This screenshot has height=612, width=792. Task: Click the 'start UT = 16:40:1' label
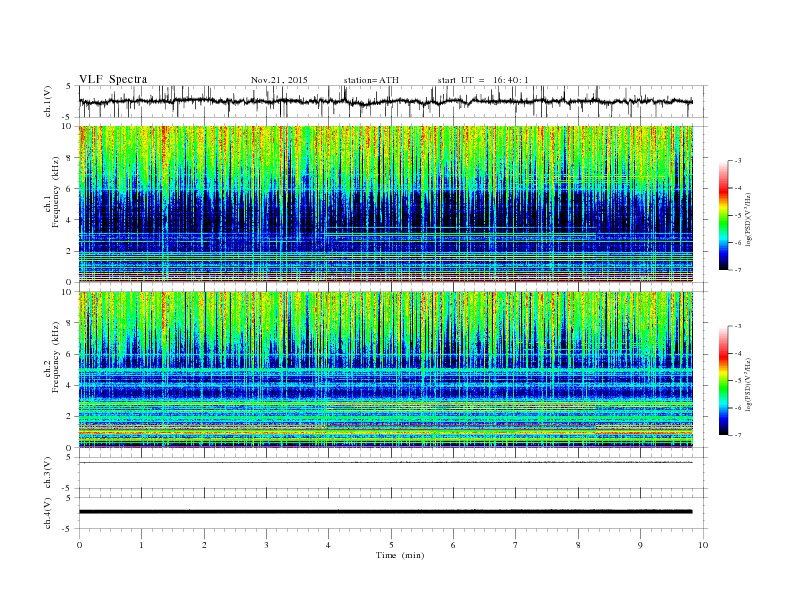483,80
